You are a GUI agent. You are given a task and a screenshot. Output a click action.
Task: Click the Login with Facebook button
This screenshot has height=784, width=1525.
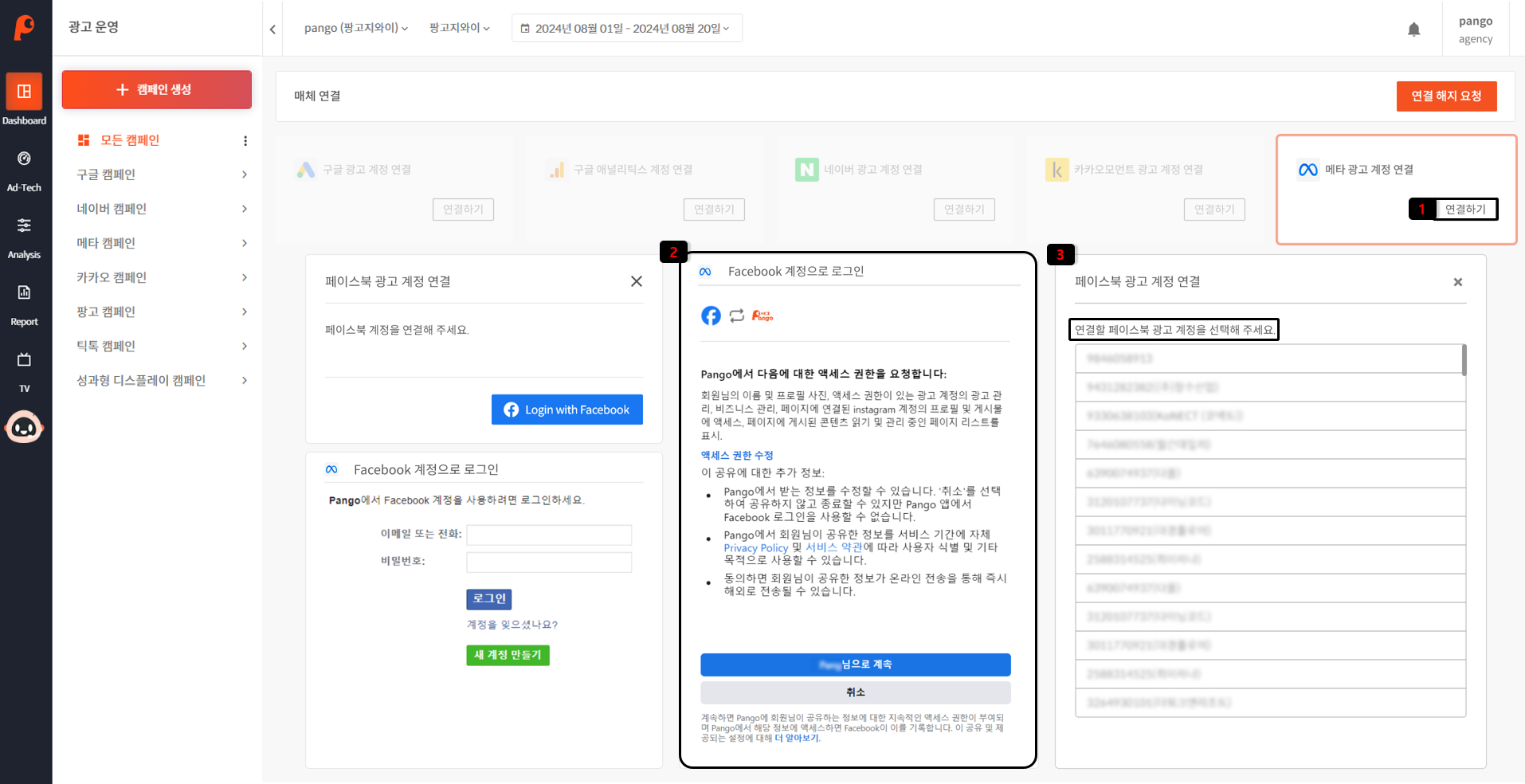[567, 410]
